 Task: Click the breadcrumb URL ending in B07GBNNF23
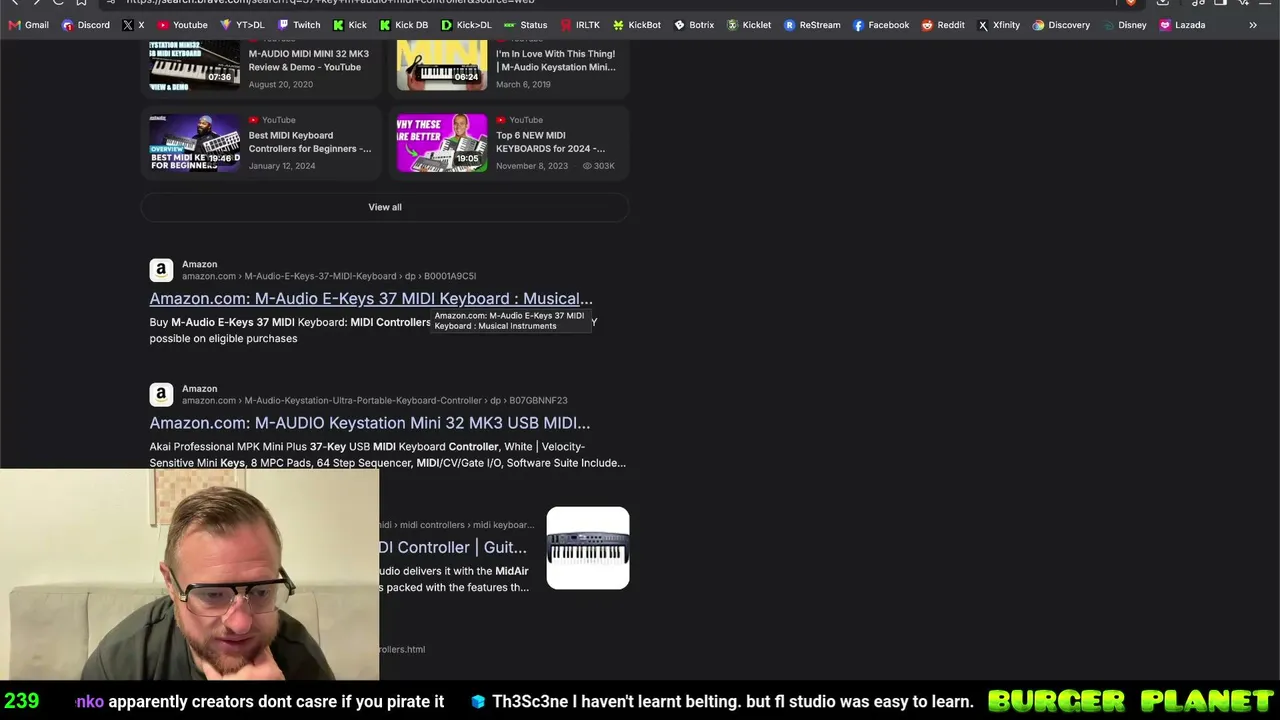click(374, 400)
